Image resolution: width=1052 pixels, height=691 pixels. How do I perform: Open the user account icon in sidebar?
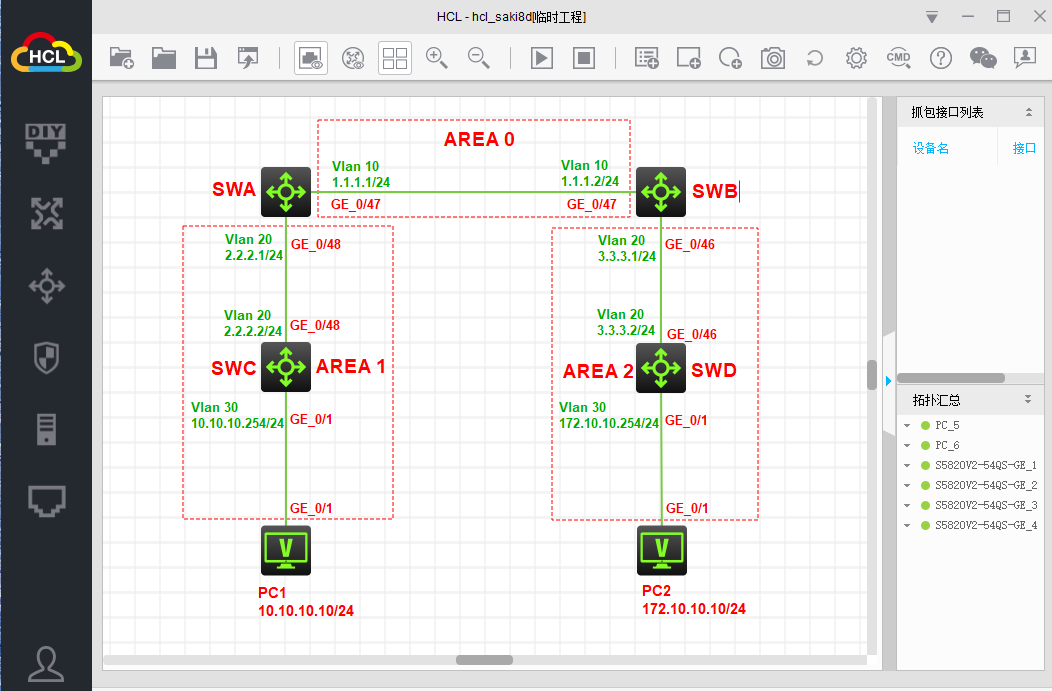(46, 664)
